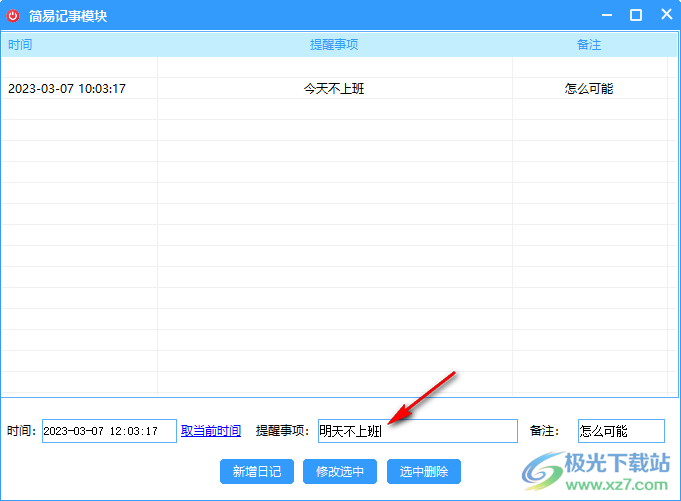Sort by the 时间 column header
681x501 pixels.
pyautogui.click(x=20, y=45)
